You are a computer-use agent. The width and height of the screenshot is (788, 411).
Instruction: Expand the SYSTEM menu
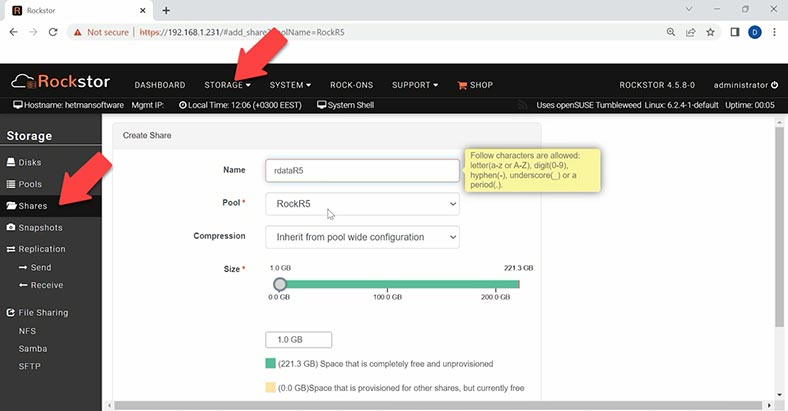pos(290,85)
